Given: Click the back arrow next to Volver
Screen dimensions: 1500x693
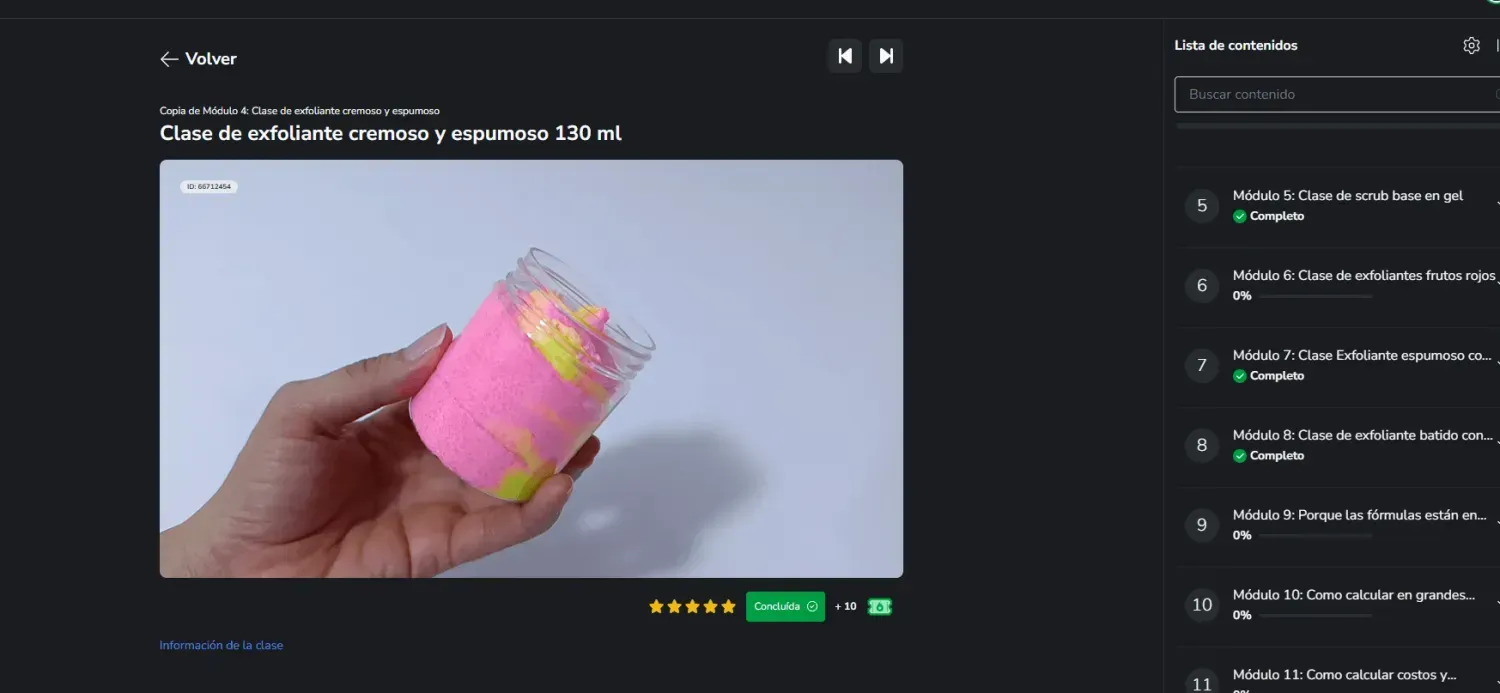Looking at the screenshot, I should point(169,59).
